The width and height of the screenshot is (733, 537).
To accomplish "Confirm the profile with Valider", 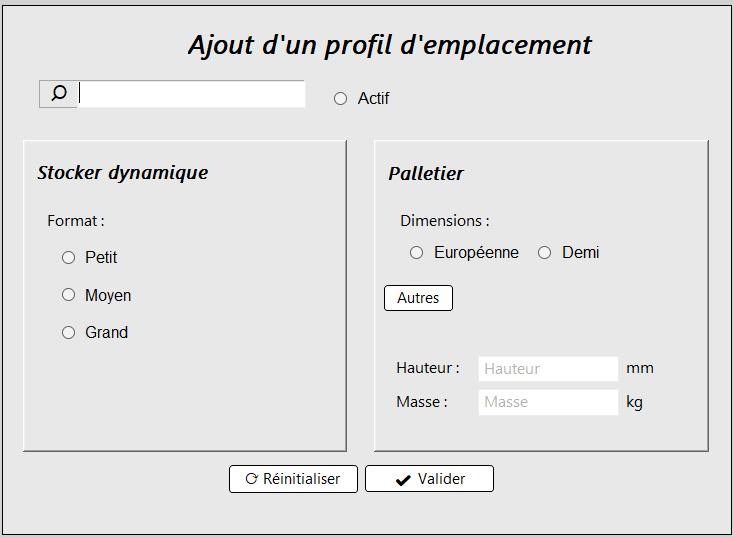I will pos(429,479).
